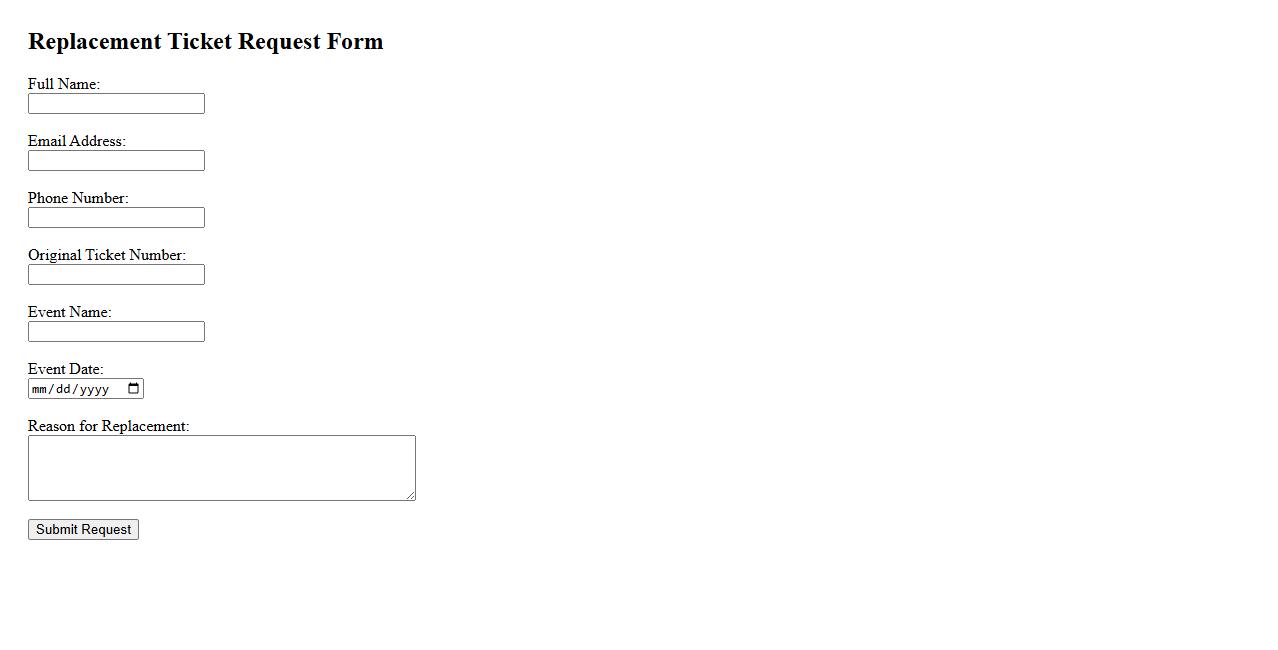Click the Full Name text field
Screen dimensions: 1278x650
click(x=116, y=104)
